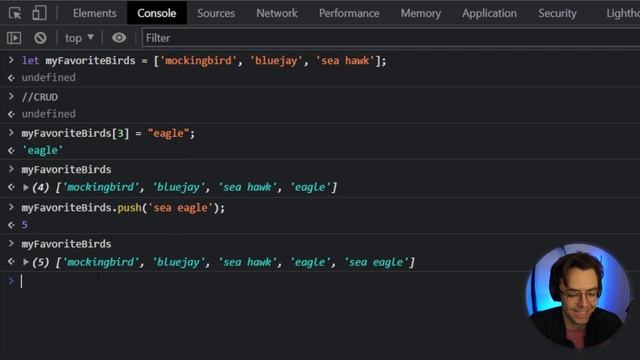The height and width of the screenshot is (360, 640).
Task: Select the myFavoriteBirds.push('sea eagle') line
Action: [x=123, y=208]
